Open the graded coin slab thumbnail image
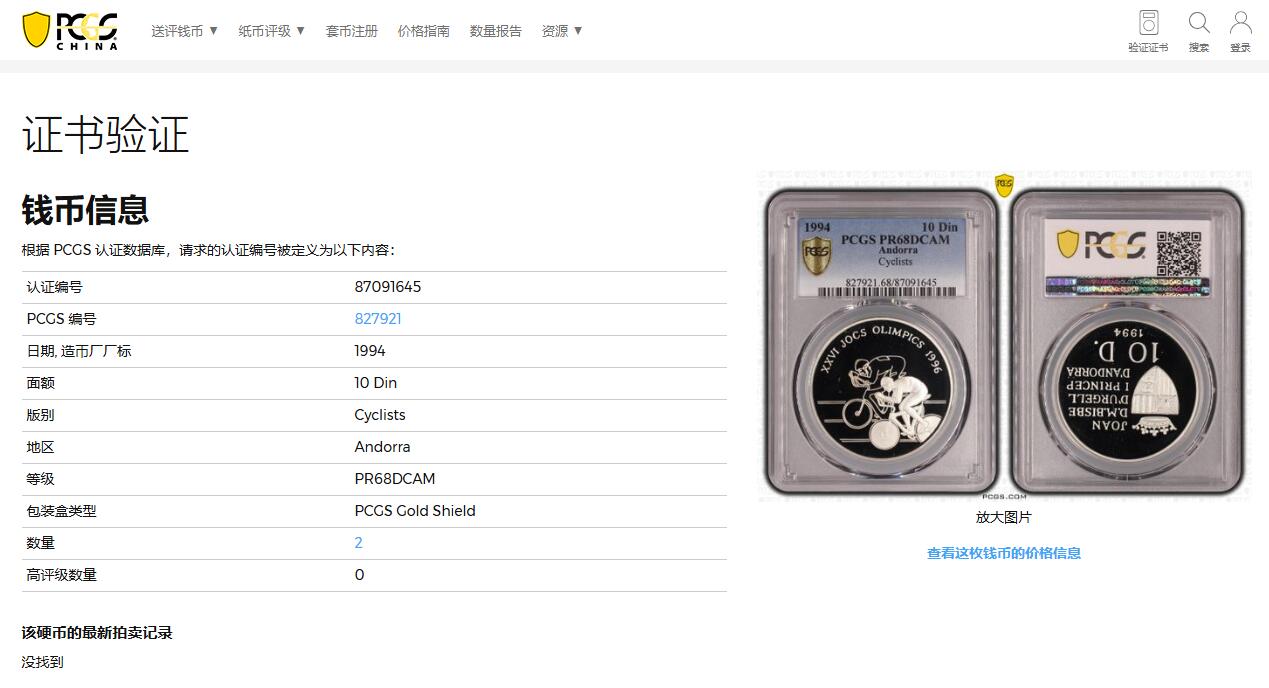The height and width of the screenshot is (688, 1269). pos(1004,336)
